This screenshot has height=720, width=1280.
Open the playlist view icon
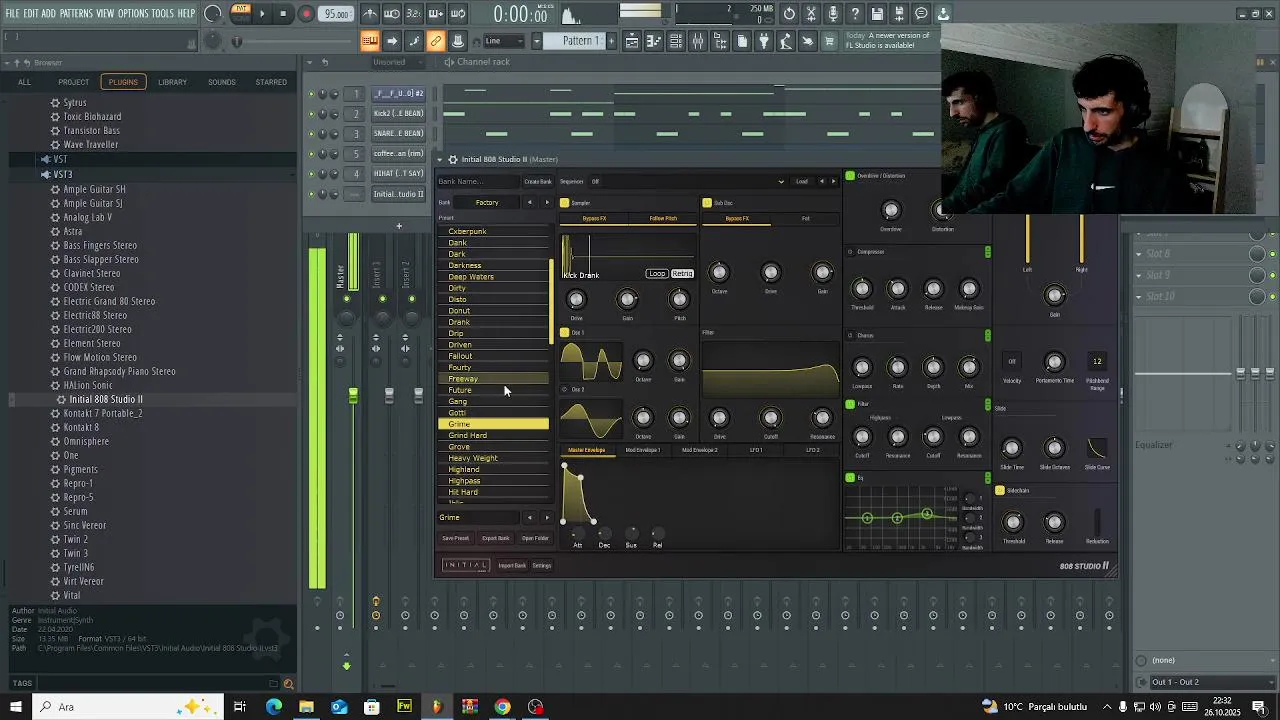[x=632, y=41]
